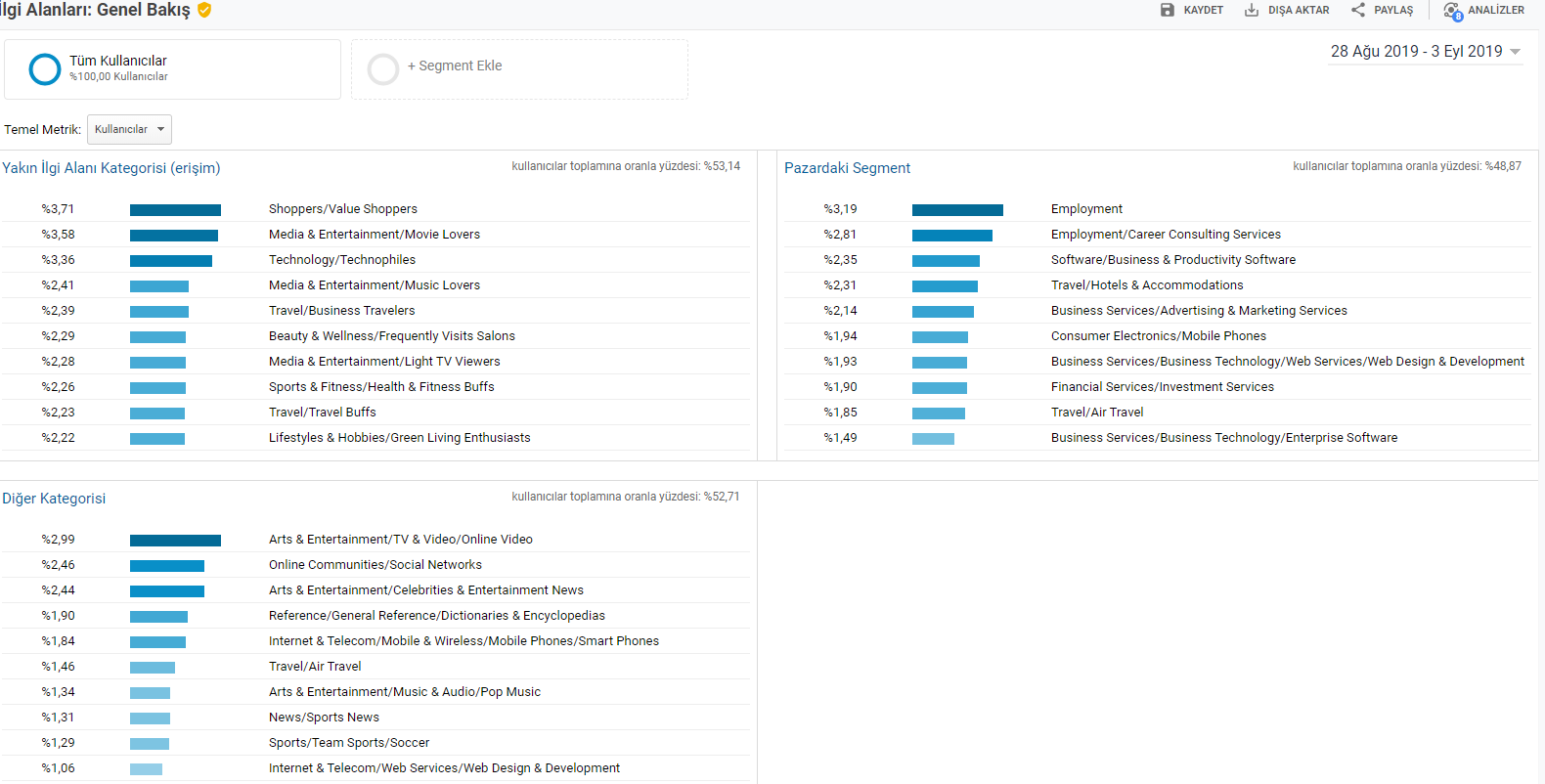Click the Online Communities/Social Networks row

(x=375, y=565)
